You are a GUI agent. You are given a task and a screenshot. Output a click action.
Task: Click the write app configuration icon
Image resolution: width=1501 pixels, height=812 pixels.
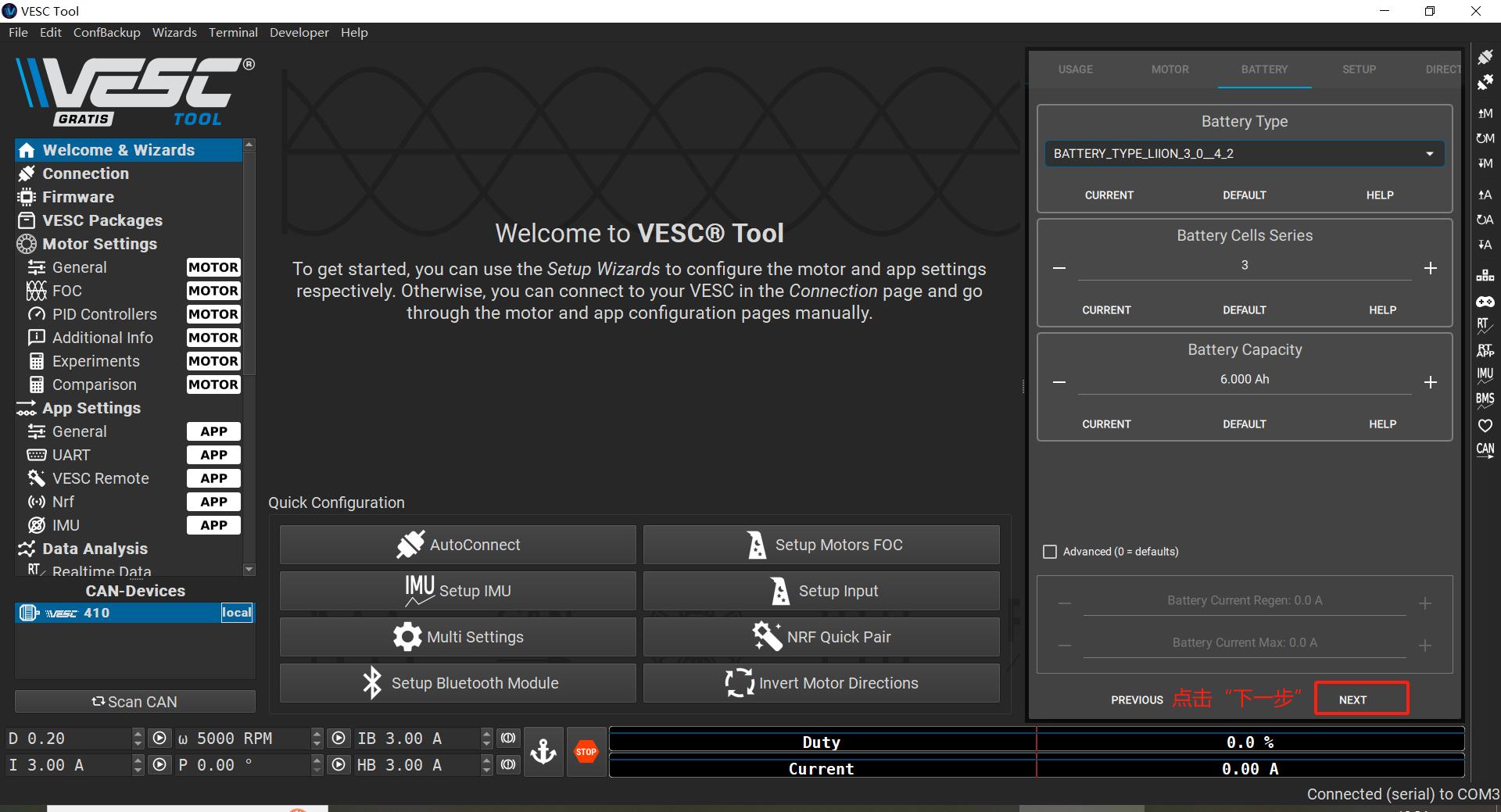coord(1485,245)
